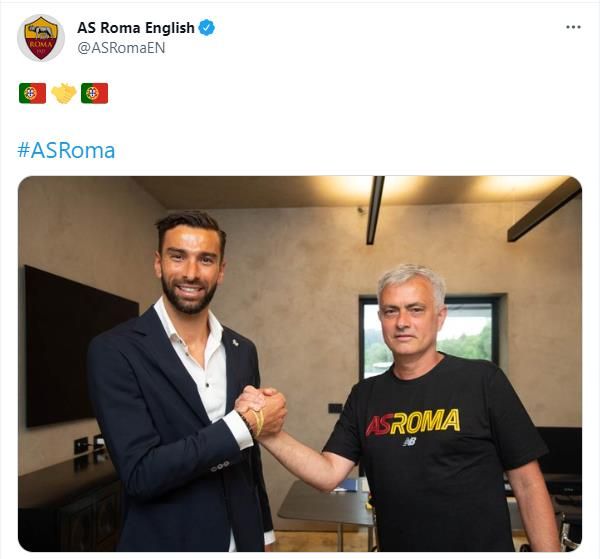Open the three-dot more options menu
600x559 pixels.
click(573, 27)
